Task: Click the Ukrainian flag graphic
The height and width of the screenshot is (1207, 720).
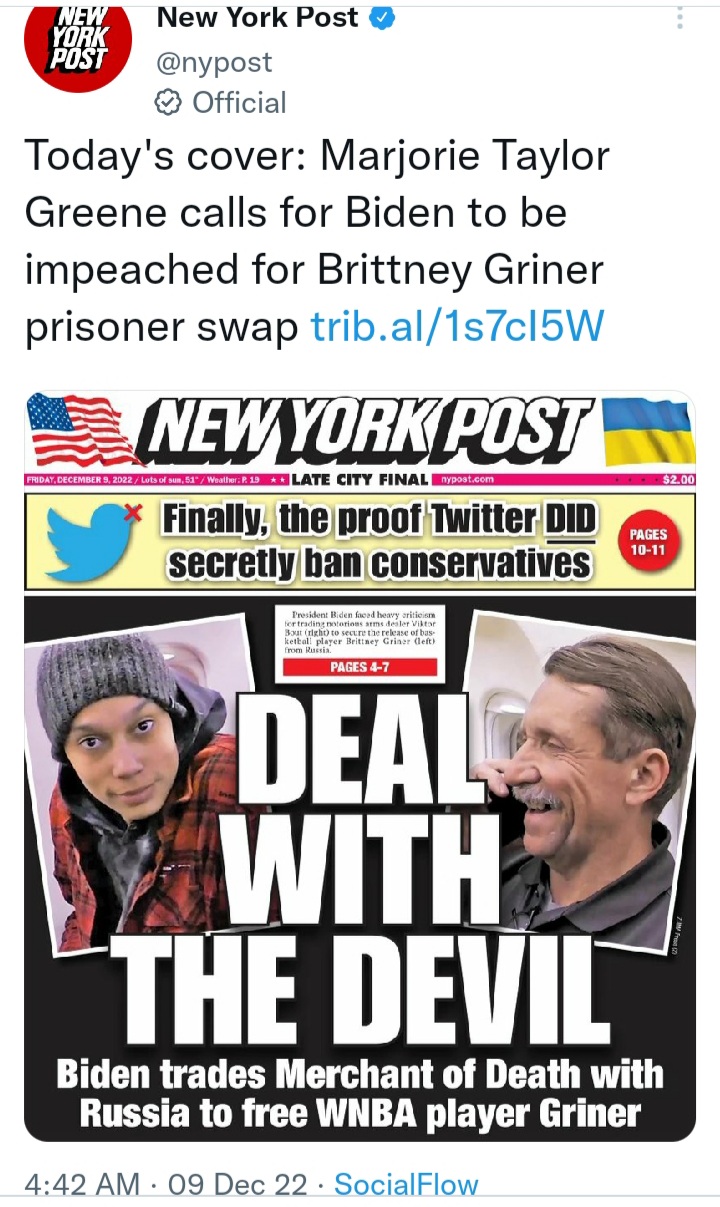Action: (x=649, y=429)
